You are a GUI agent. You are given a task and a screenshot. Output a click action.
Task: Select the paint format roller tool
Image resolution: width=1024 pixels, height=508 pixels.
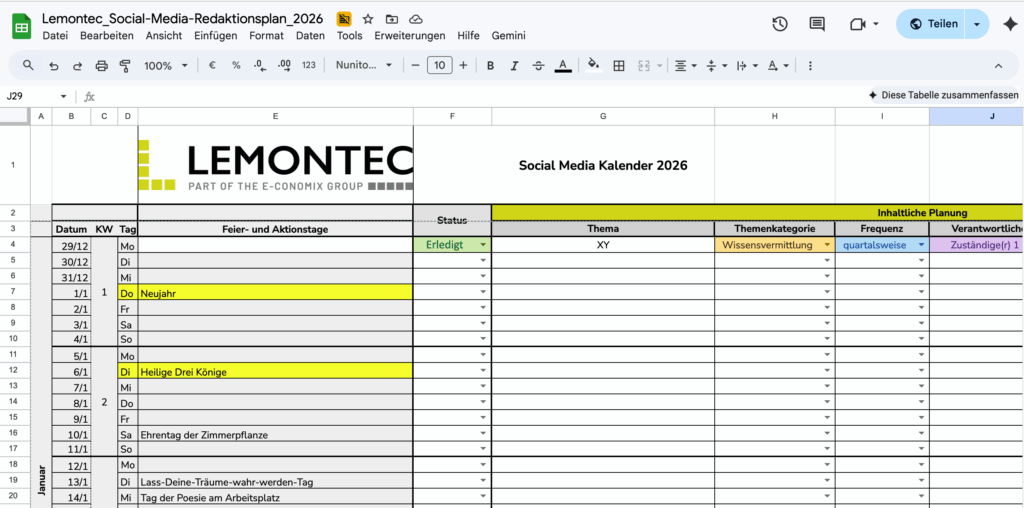125,66
